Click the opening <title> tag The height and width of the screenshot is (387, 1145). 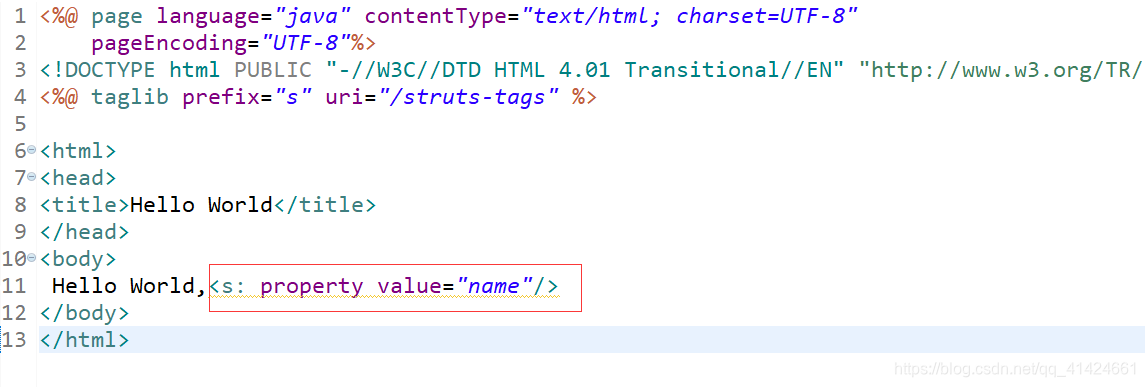click(x=84, y=205)
